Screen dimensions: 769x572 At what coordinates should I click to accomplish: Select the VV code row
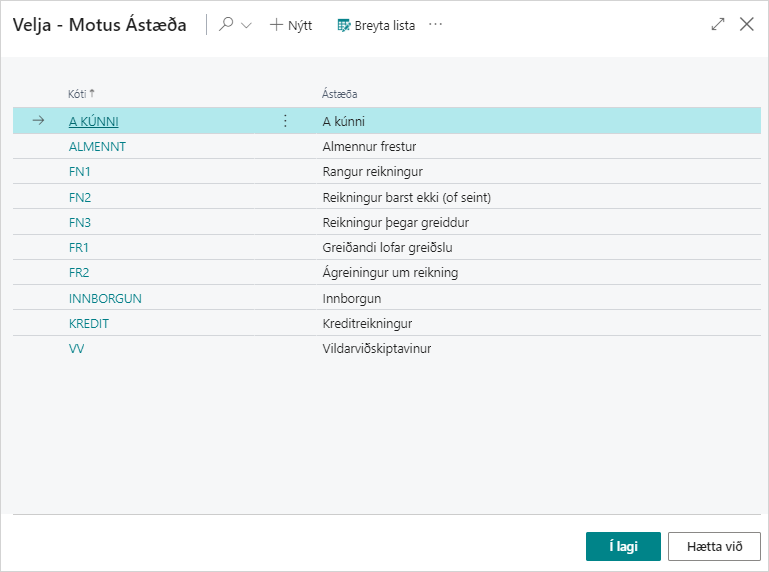point(77,348)
